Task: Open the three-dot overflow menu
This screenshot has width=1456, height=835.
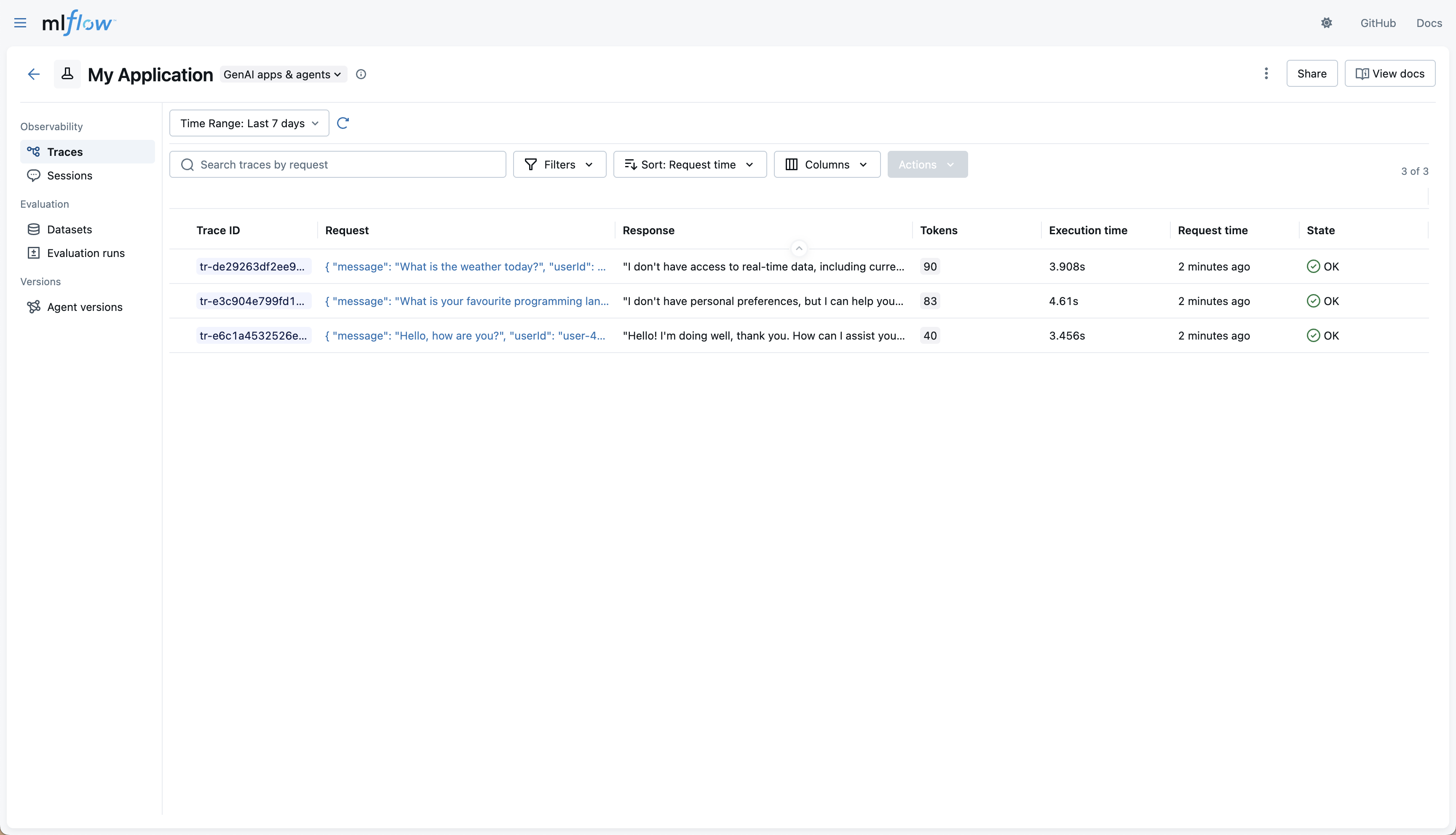Action: tap(1266, 73)
